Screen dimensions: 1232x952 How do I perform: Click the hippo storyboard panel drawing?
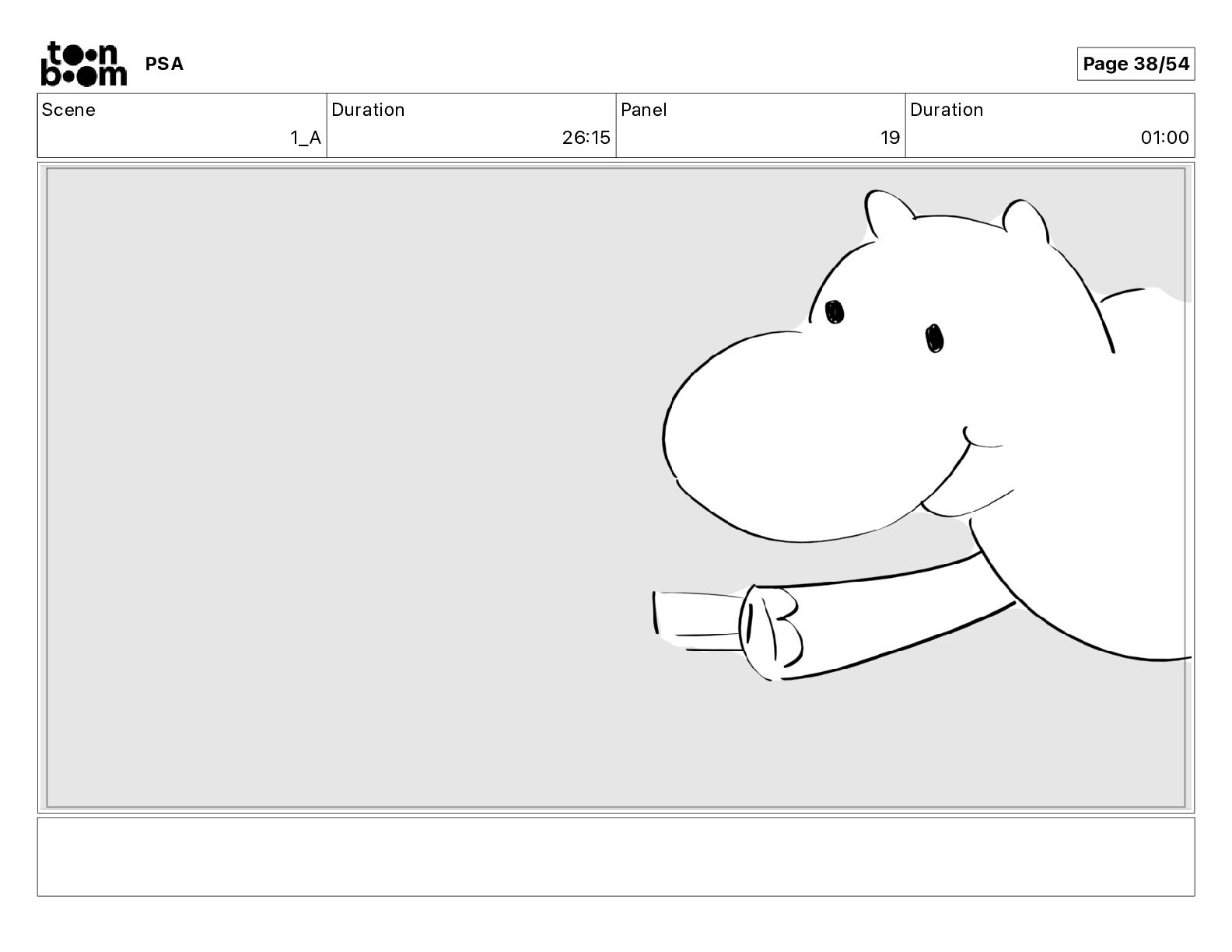tap(616, 488)
